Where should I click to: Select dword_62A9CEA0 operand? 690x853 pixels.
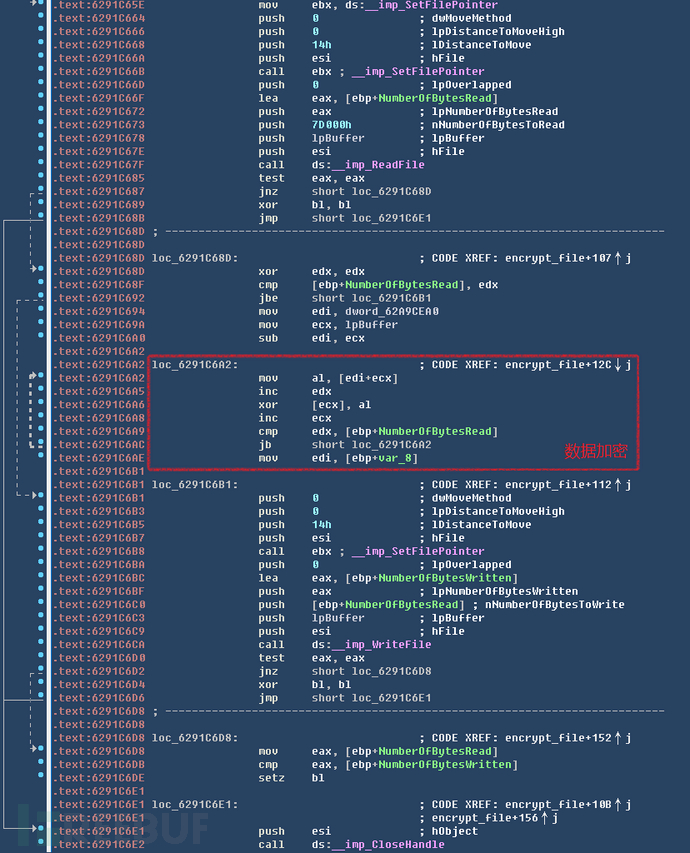point(392,311)
